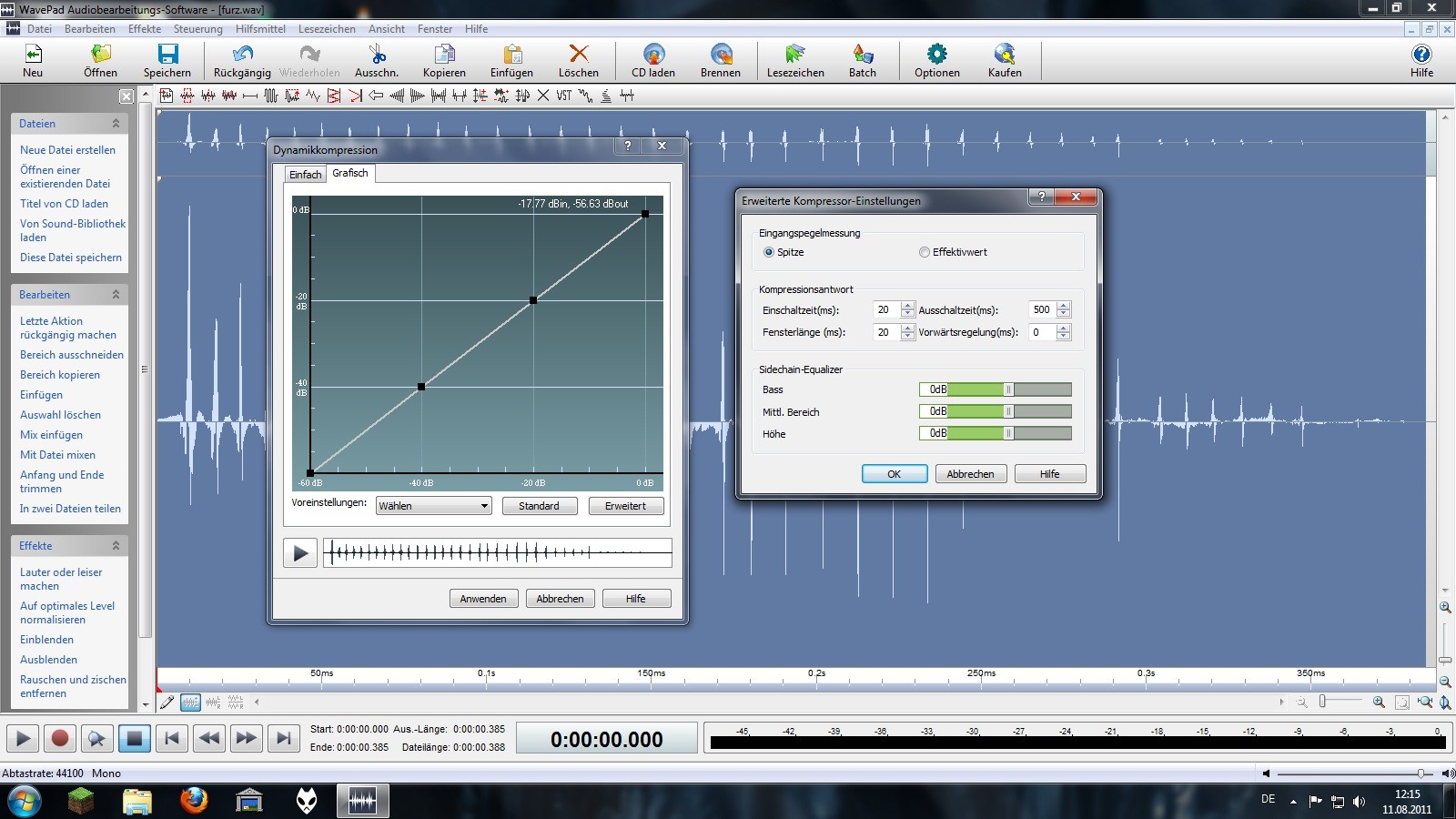Click the Bass equalizer slider
Screen dimensions: 1456x819
click(1008, 389)
